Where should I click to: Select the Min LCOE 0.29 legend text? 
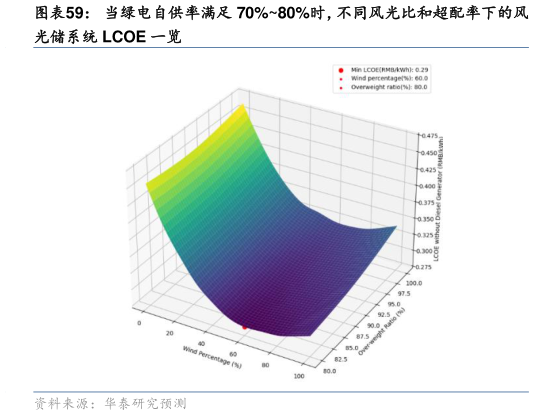point(389,70)
